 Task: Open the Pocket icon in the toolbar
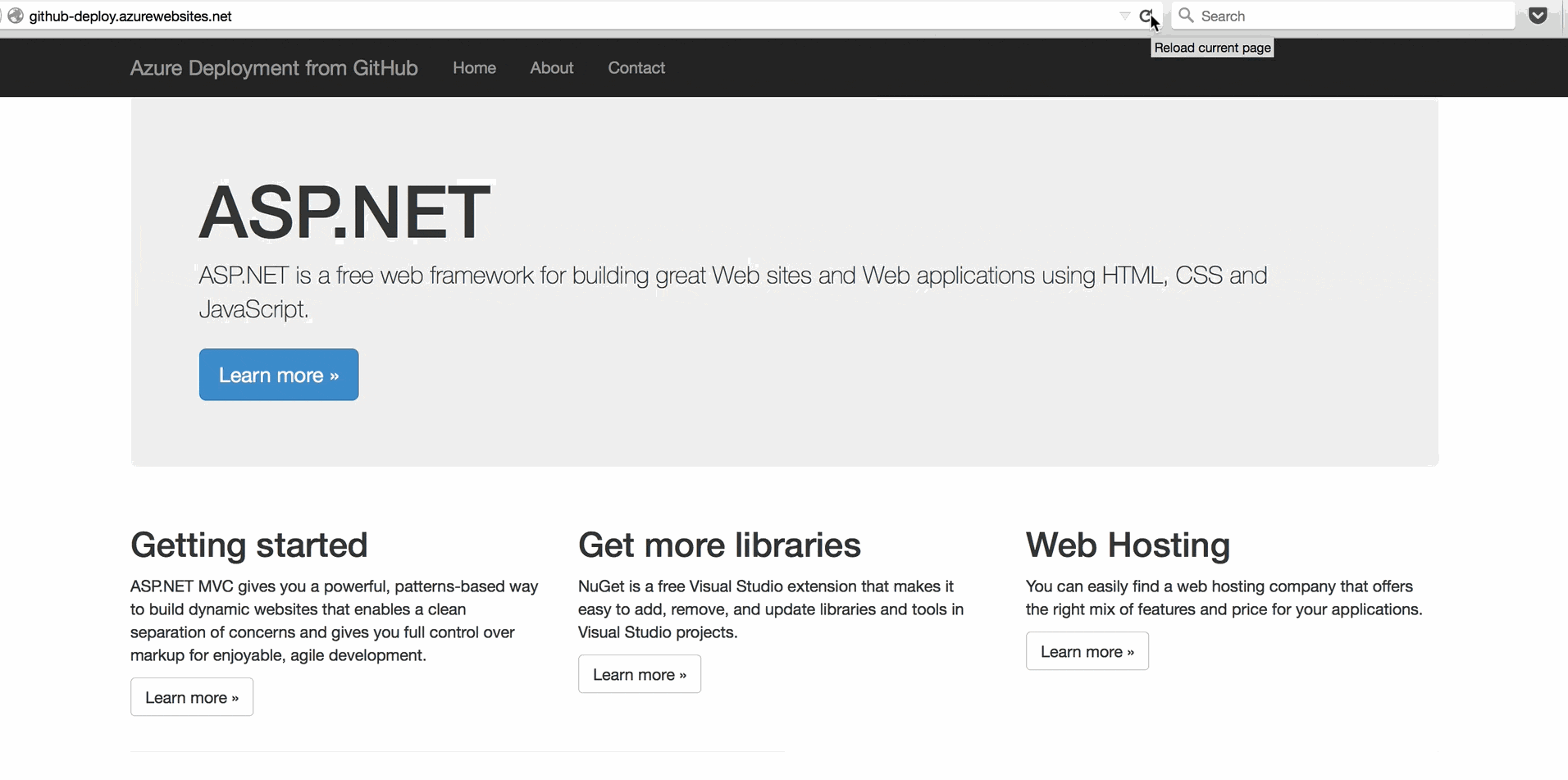click(x=1538, y=16)
